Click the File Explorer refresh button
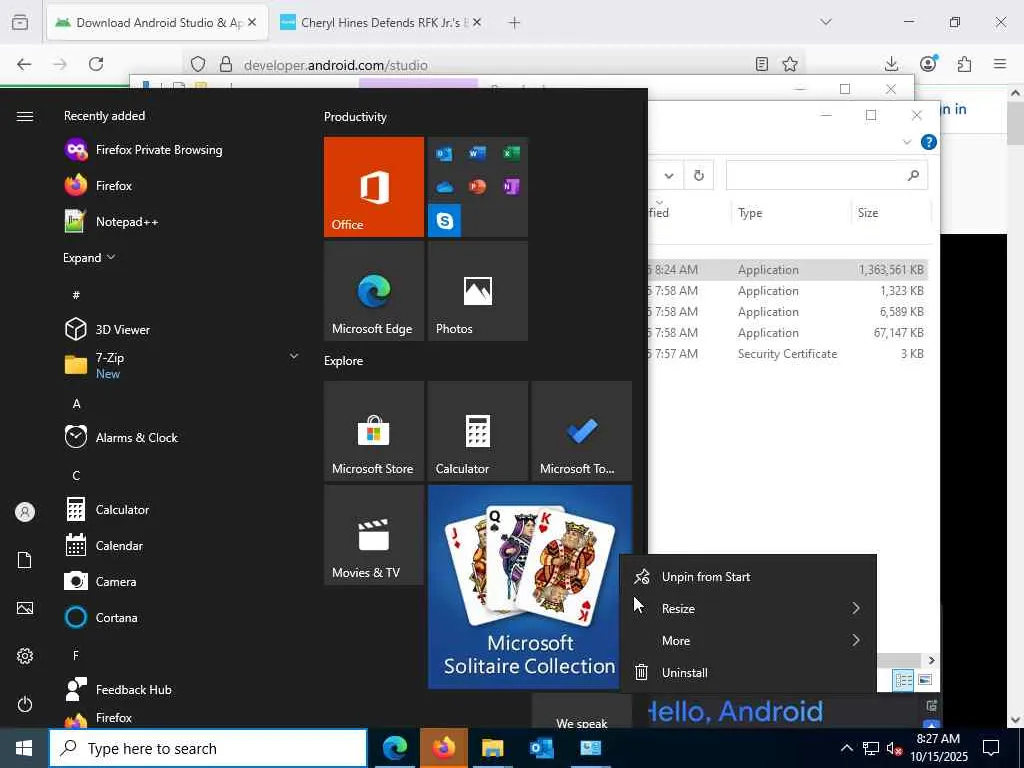The height and width of the screenshot is (768, 1024). (x=699, y=175)
